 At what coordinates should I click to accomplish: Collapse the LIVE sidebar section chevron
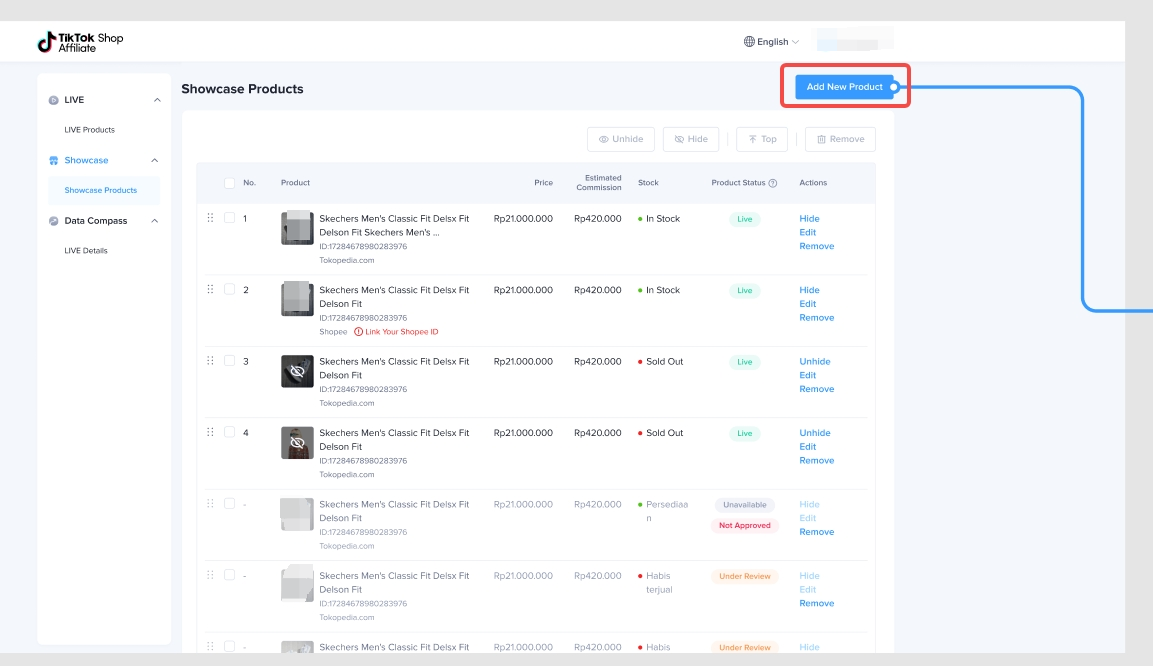(x=156, y=100)
